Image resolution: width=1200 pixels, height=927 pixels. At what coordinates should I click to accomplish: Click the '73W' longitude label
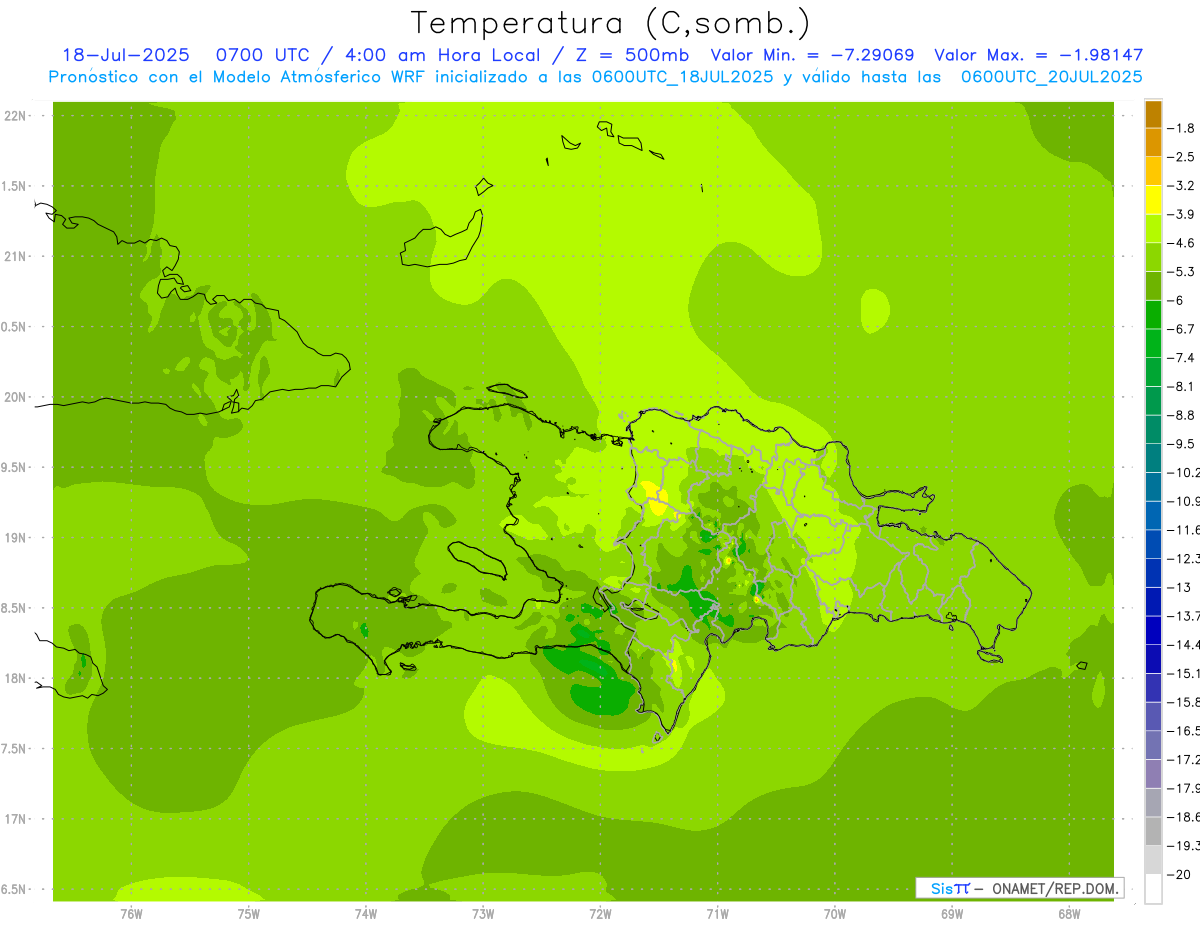coord(483,912)
